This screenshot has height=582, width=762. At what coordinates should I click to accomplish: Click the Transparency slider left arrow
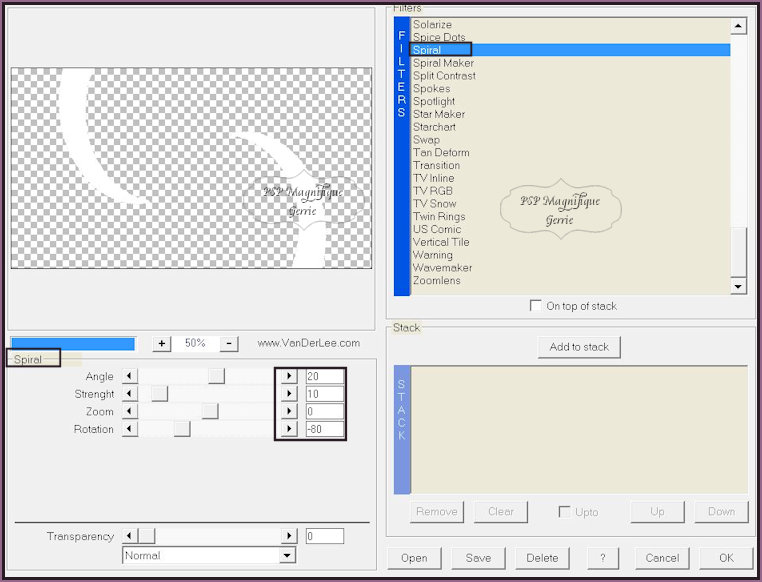click(130, 536)
